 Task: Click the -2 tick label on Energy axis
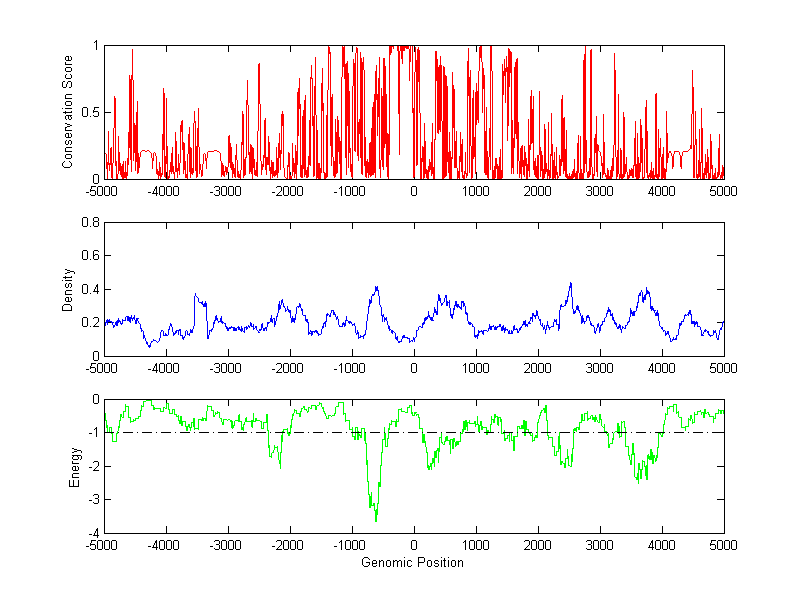93,466
